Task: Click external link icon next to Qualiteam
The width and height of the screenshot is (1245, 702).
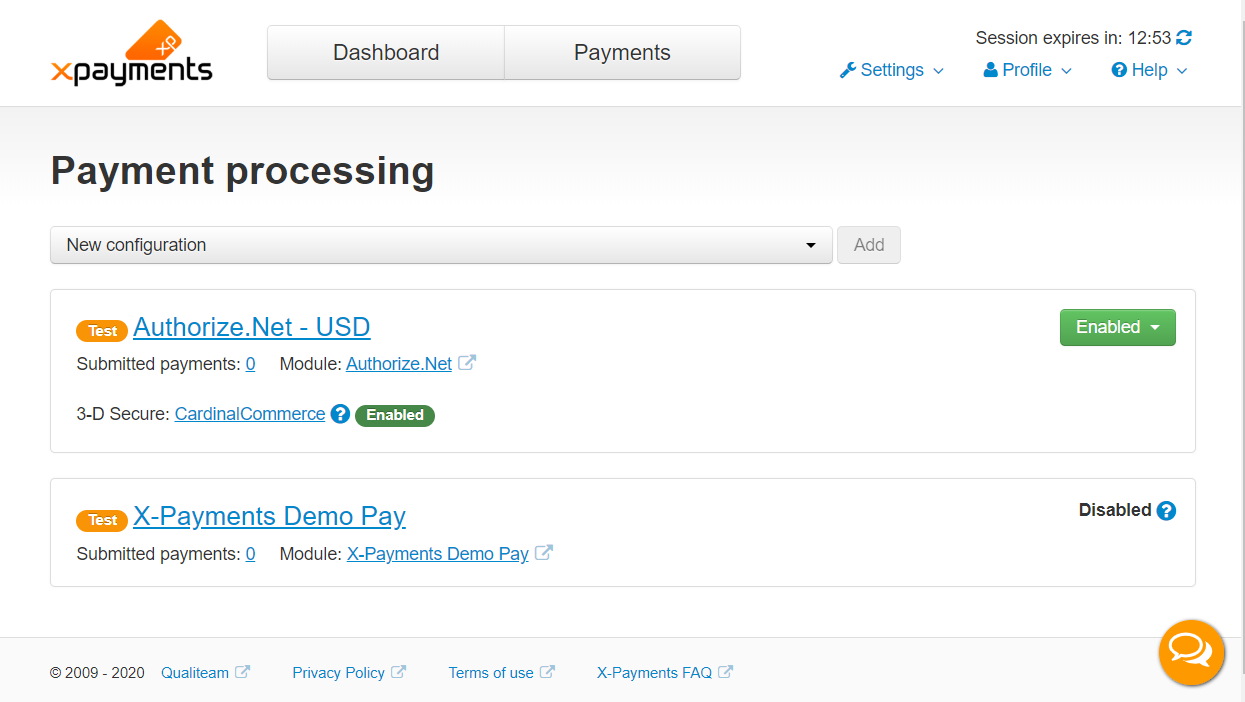Action: pyautogui.click(x=242, y=672)
